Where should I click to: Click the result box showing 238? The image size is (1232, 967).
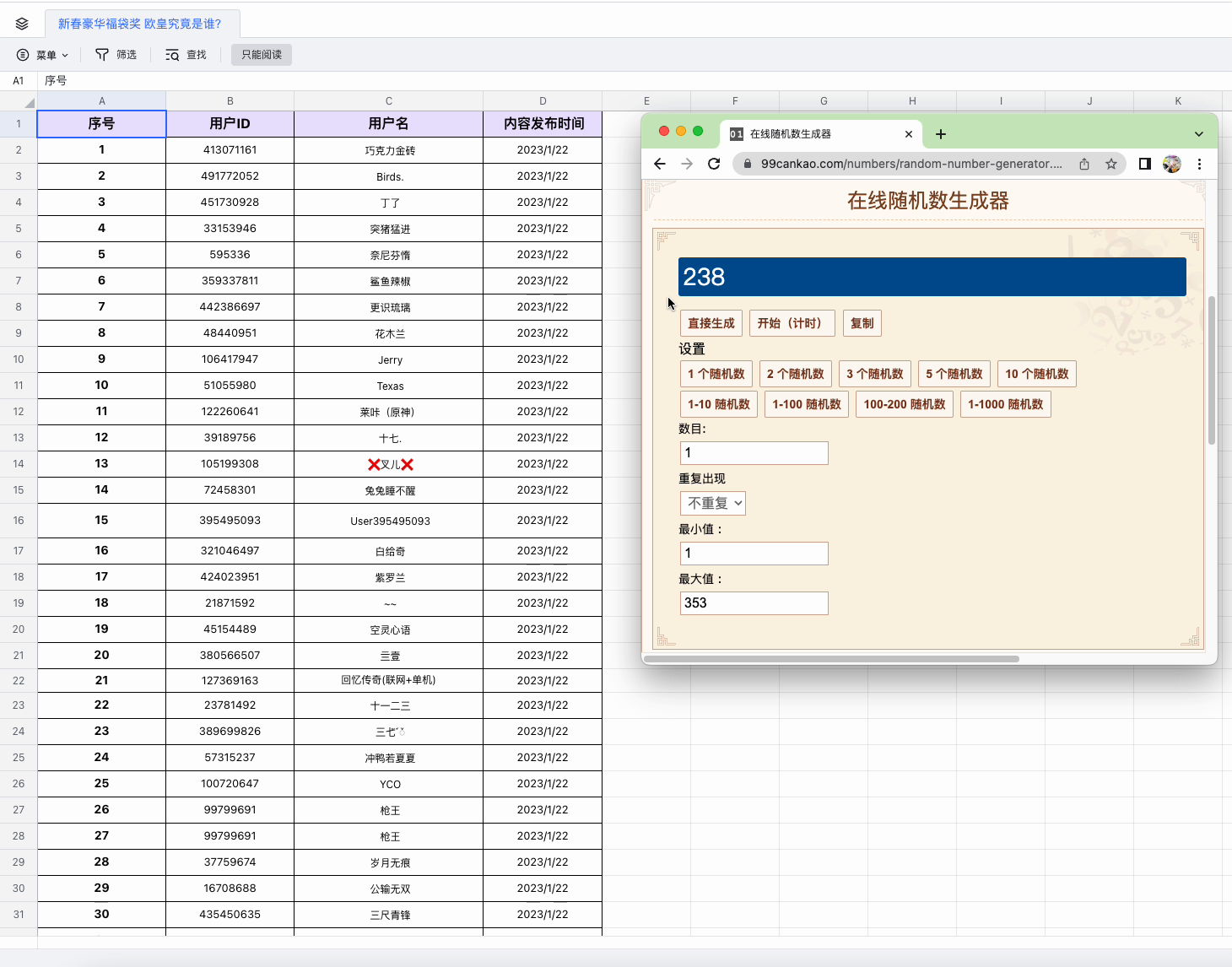pyautogui.click(x=932, y=277)
